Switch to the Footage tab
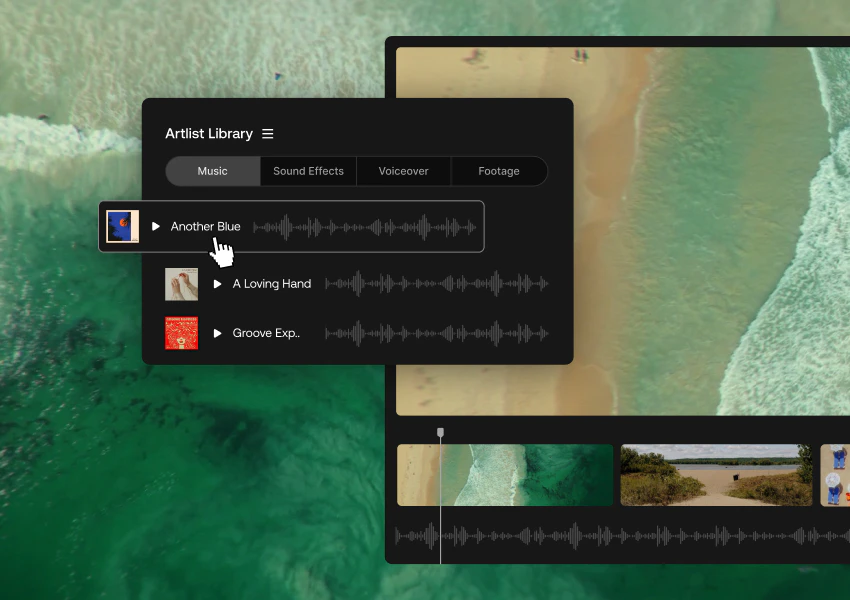850x600 pixels. (499, 171)
